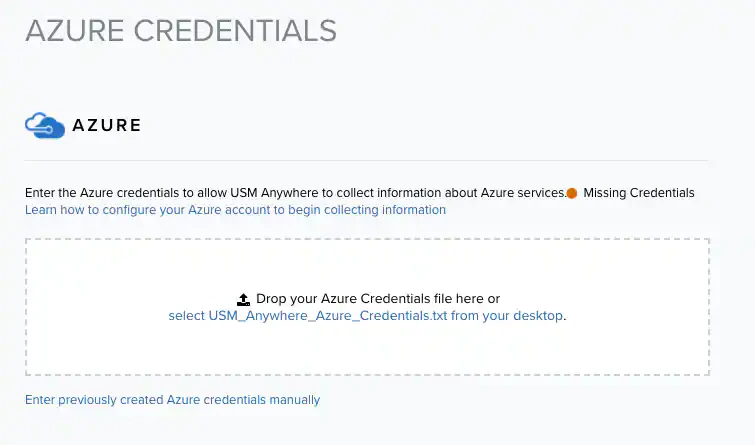Click the 'Drop your Azure Credentials file here' text
This screenshot has width=755, height=445.
click(x=378, y=299)
